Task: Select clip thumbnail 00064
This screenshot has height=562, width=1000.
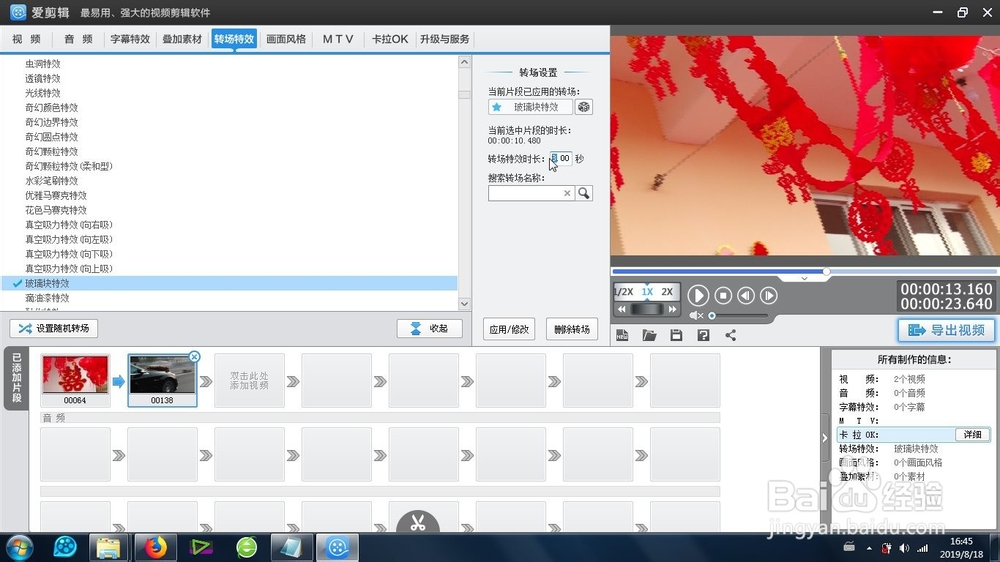Action: click(75, 380)
